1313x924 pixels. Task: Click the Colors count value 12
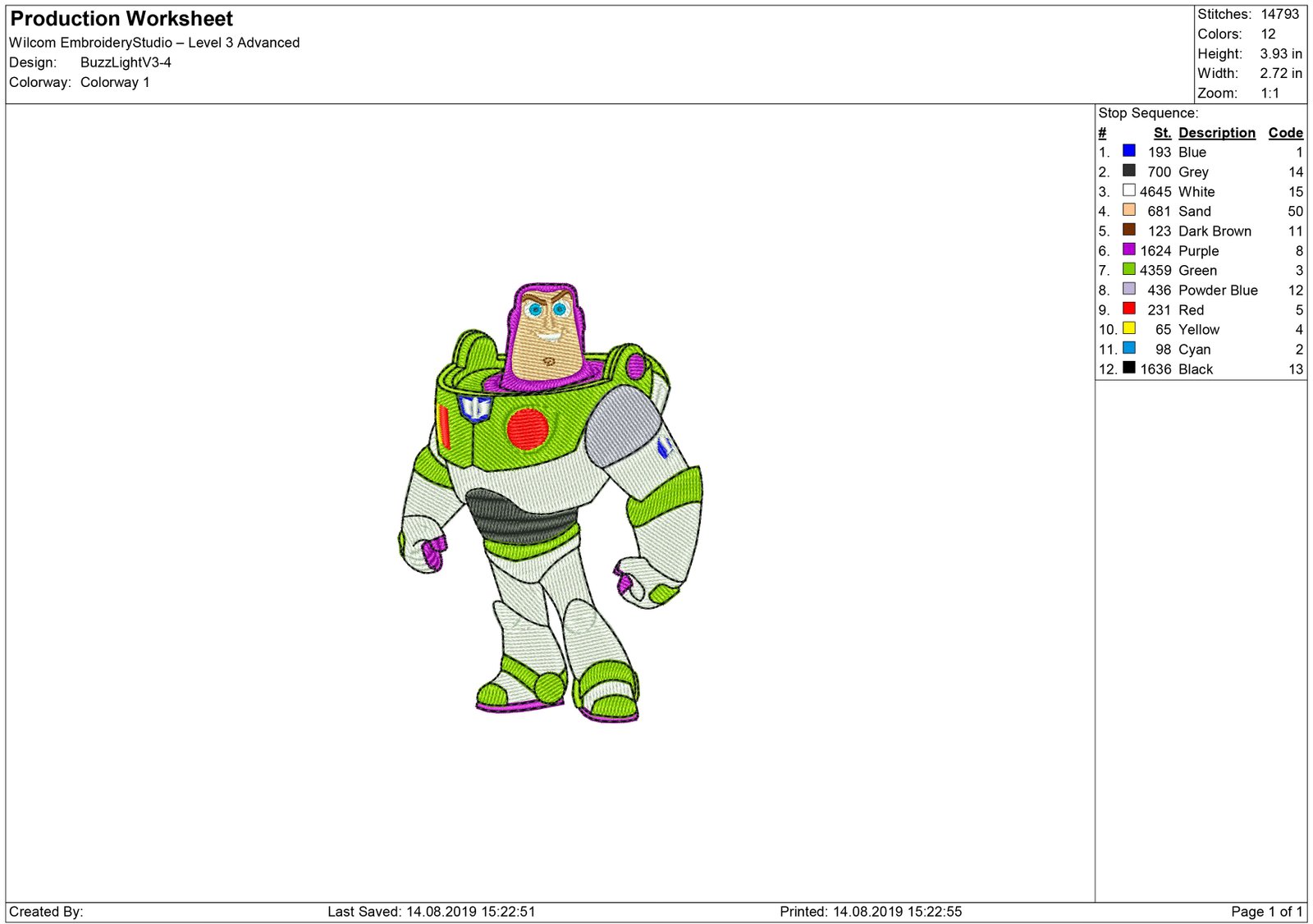1269,34
